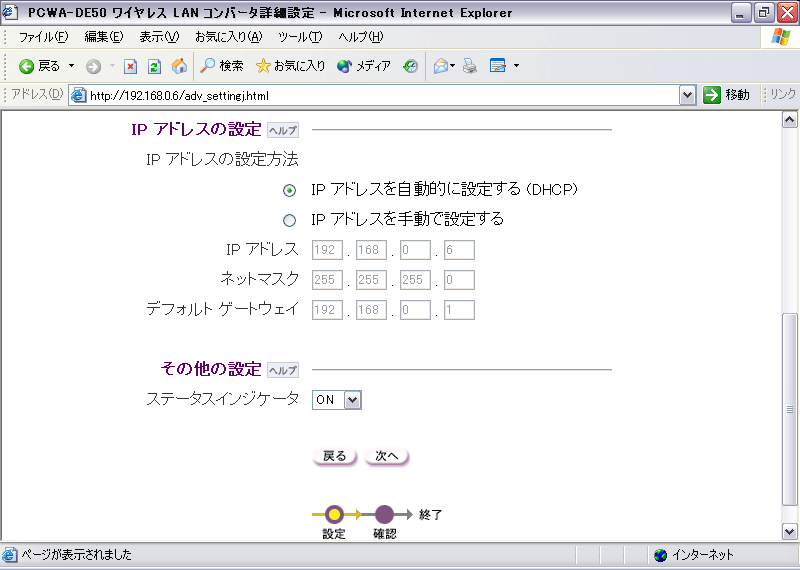
Task: Click the status bar page icon
Action: point(10,555)
